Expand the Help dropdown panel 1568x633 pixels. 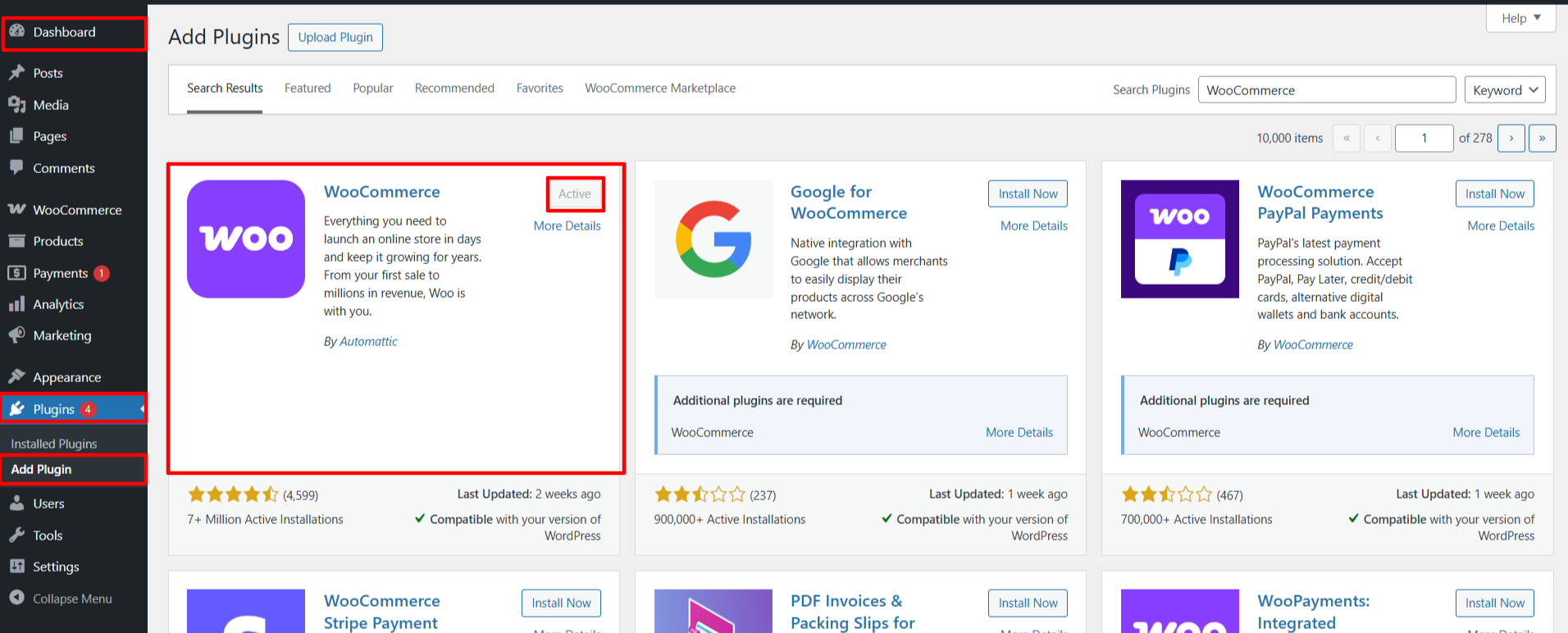1520,18
